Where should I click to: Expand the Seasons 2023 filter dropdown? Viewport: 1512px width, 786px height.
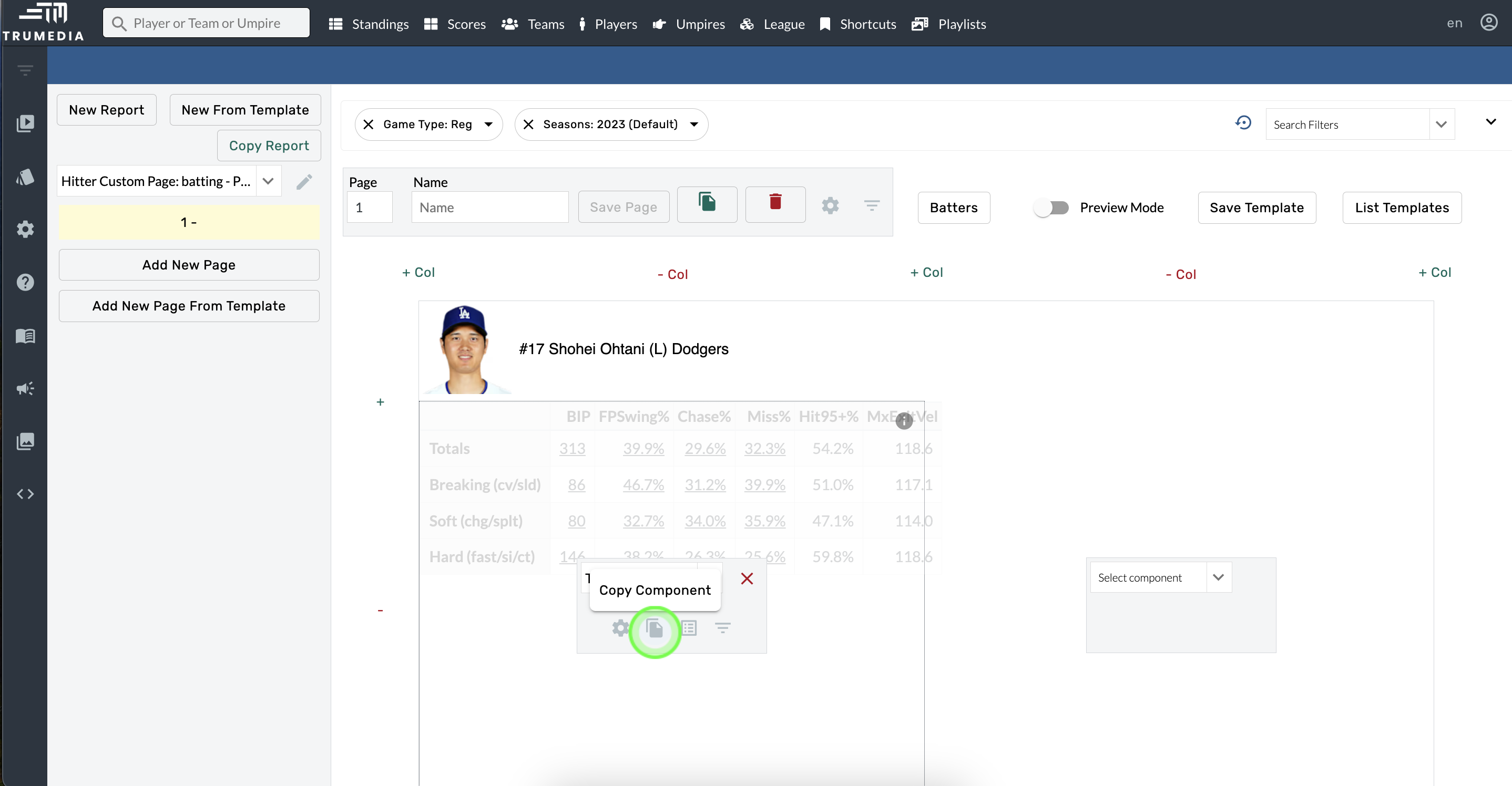(x=694, y=124)
